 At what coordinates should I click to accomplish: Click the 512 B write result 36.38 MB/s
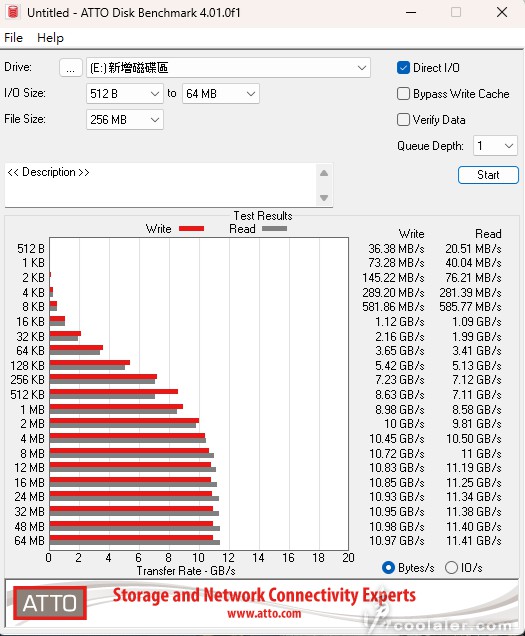point(396,249)
